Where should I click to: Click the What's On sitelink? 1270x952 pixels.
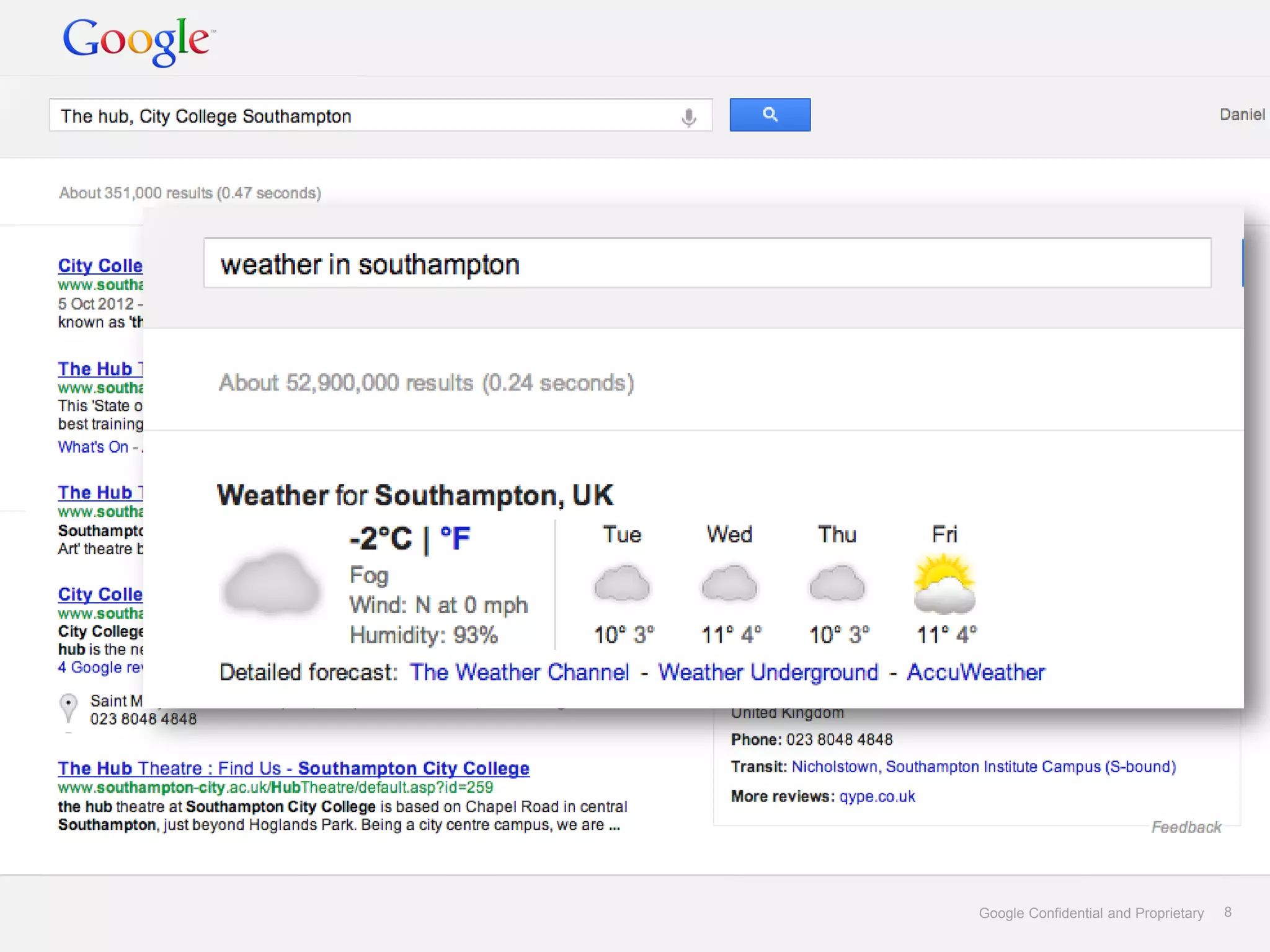(93, 447)
